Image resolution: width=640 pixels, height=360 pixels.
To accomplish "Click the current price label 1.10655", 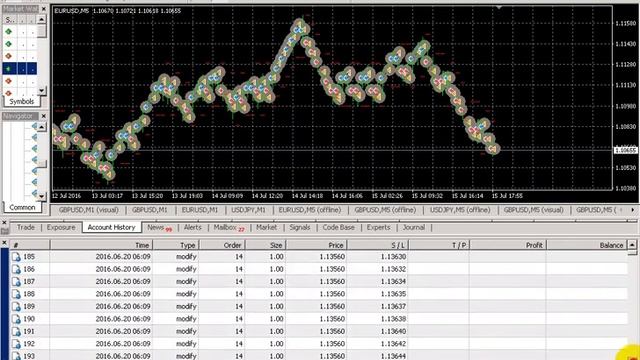I will (626, 150).
